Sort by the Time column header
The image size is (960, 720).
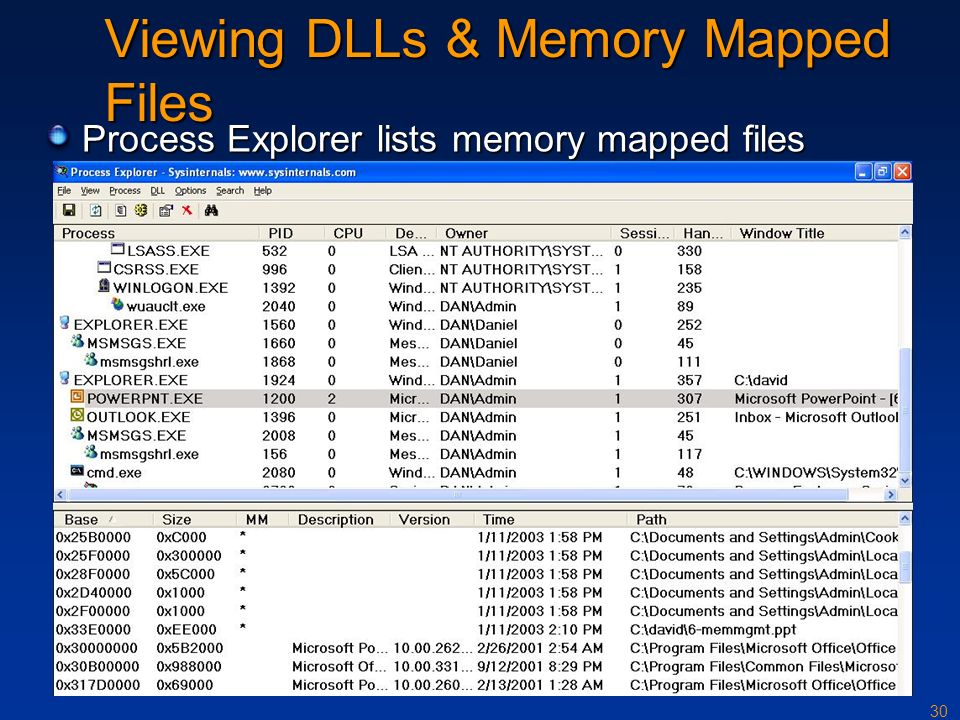pos(551,520)
